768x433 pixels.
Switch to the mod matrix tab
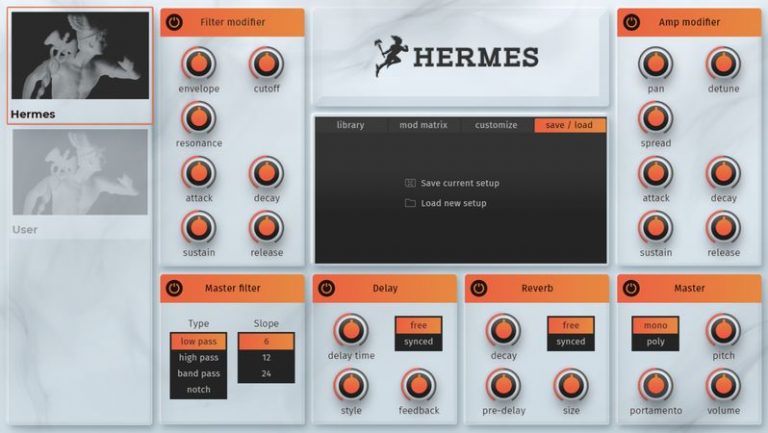pos(423,125)
